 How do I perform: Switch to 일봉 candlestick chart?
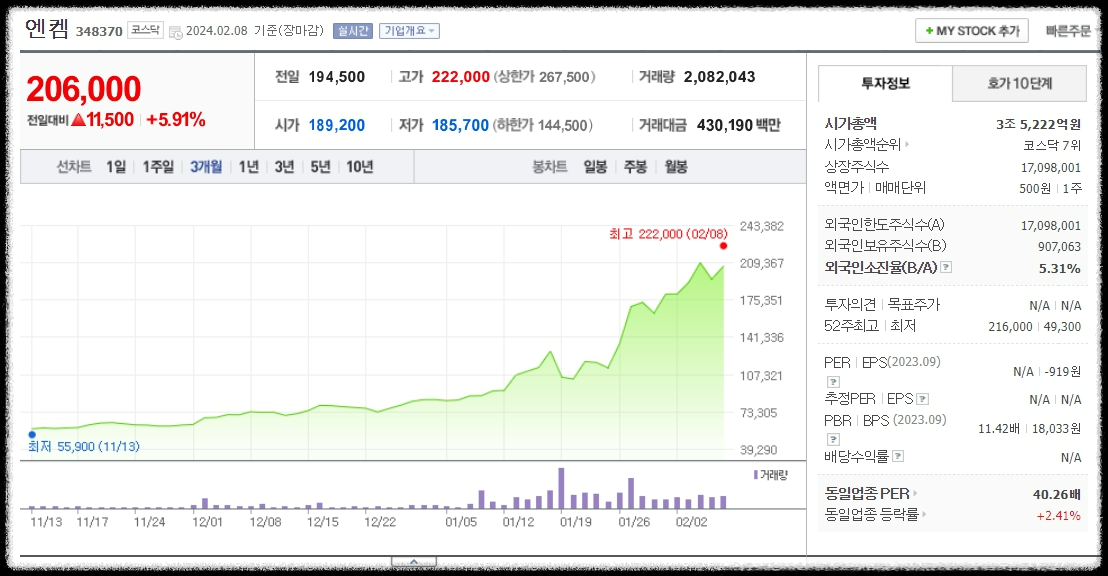tap(595, 167)
